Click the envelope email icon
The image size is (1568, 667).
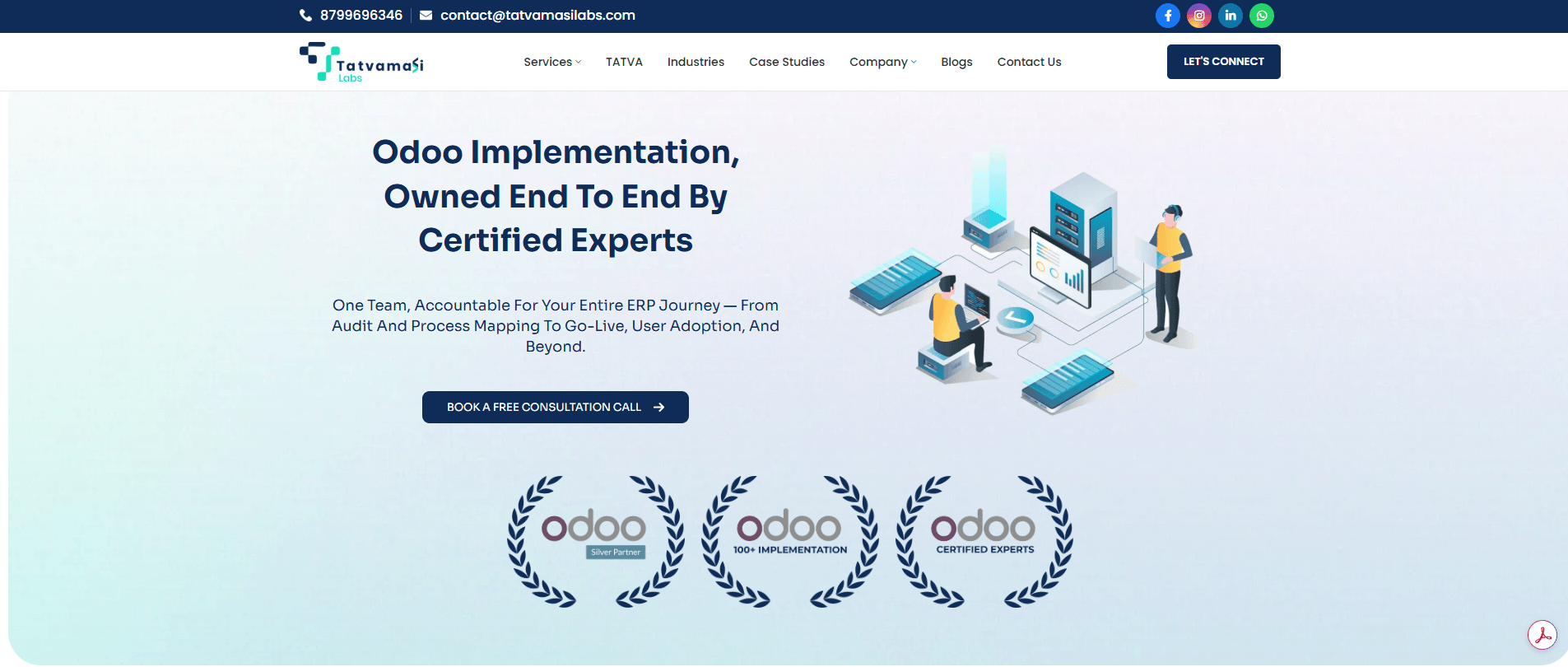[426, 16]
